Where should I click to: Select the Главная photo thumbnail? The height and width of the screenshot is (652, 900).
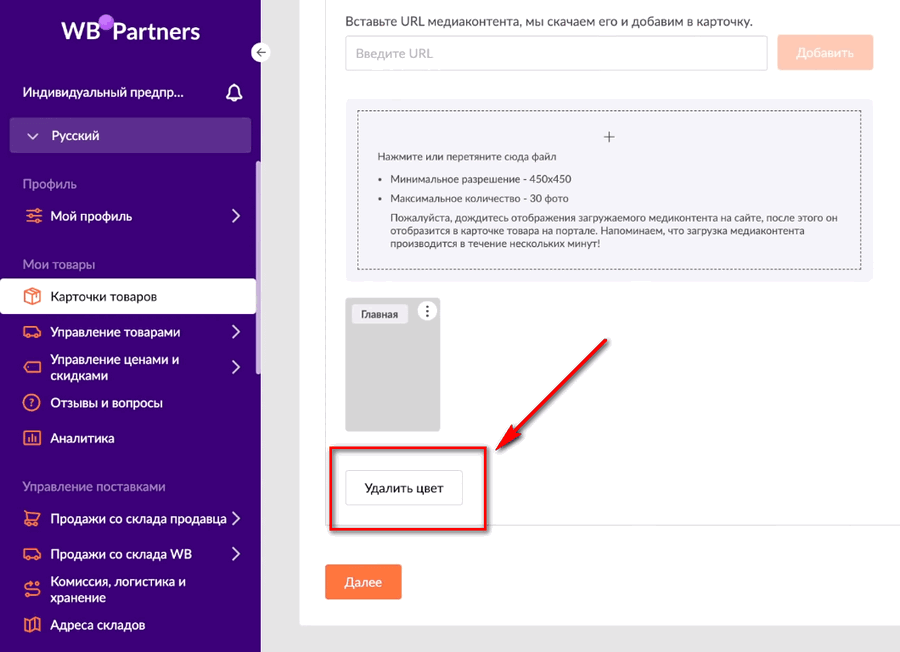click(393, 364)
